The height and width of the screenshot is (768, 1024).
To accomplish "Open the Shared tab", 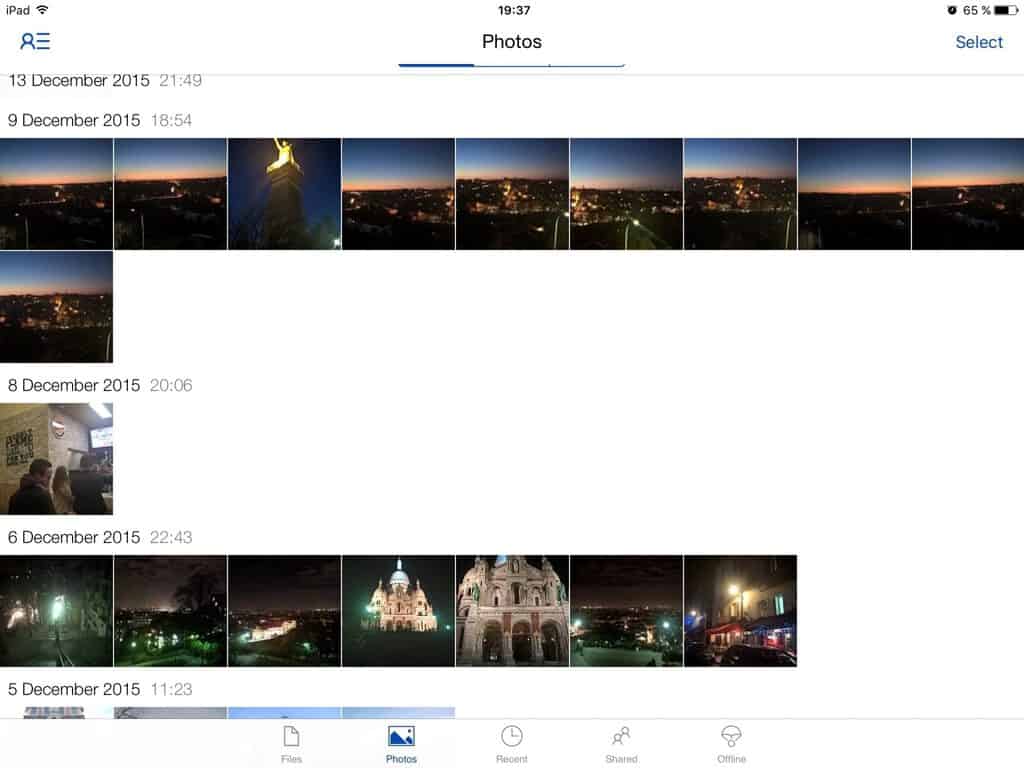I will coord(621,744).
